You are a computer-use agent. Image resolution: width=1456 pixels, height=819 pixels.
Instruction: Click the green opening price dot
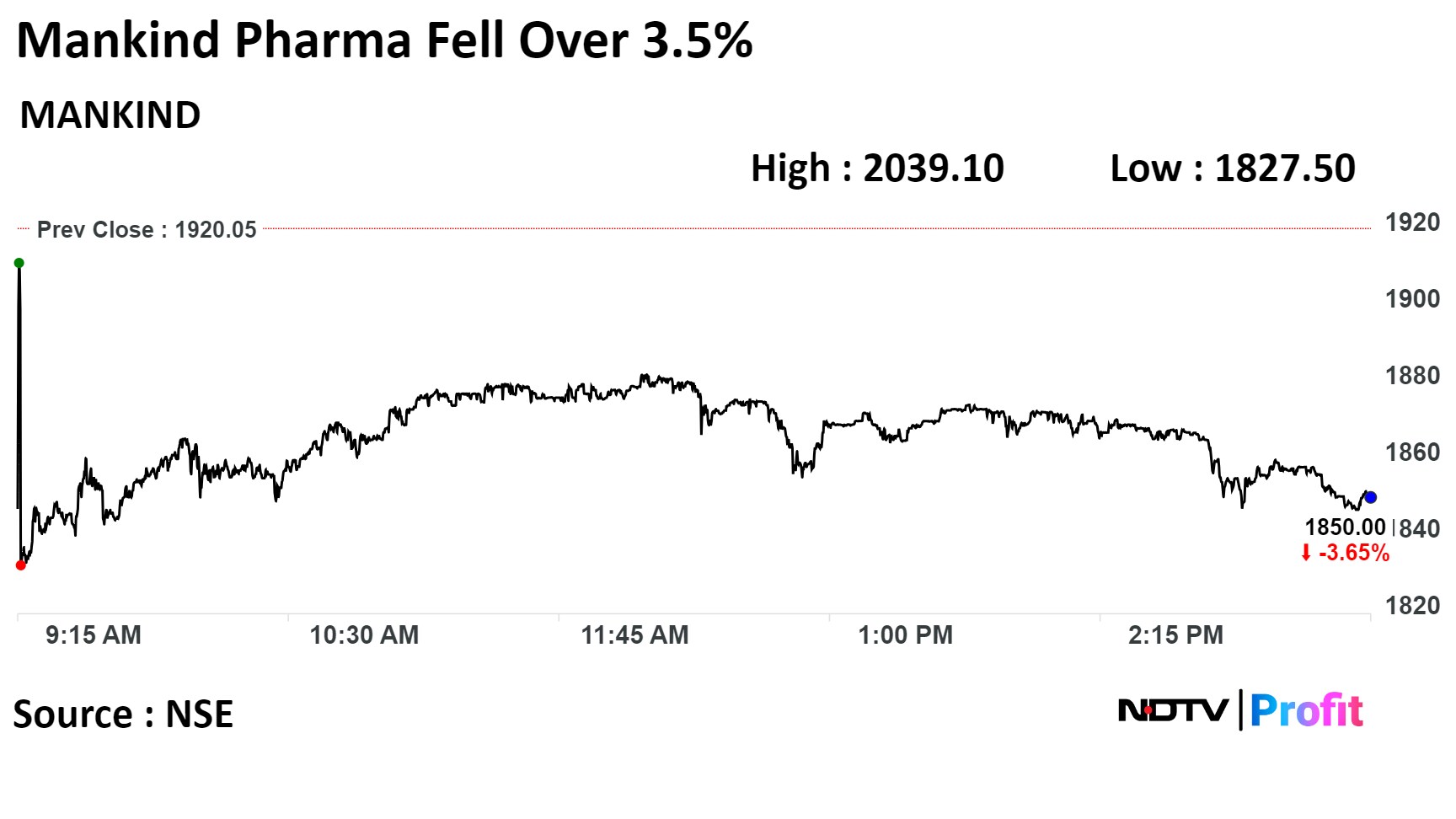point(19,263)
